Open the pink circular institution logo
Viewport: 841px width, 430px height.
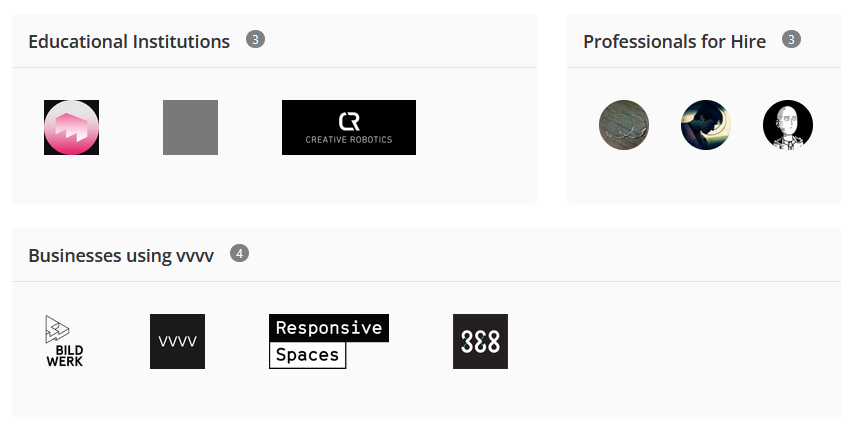(71, 128)
